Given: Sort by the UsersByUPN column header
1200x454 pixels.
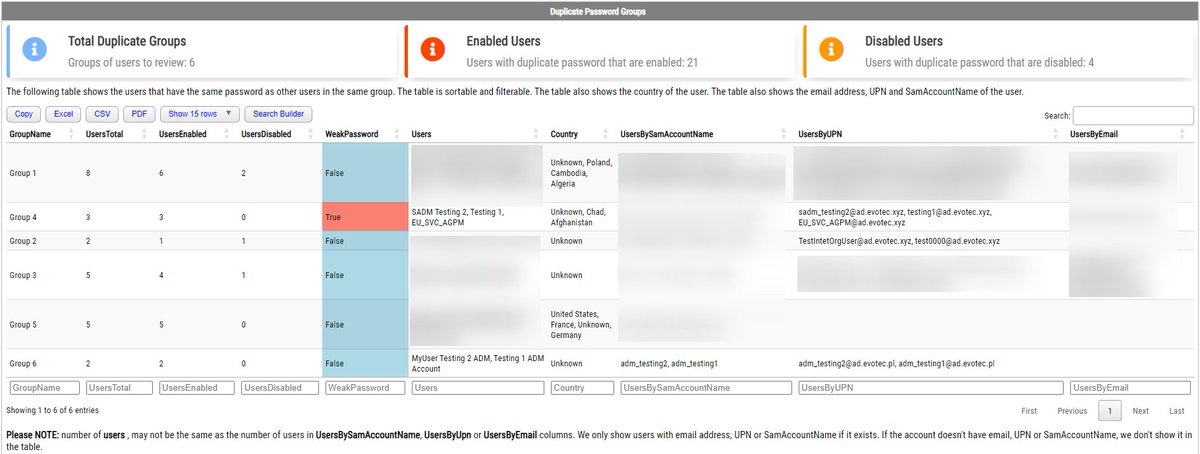Looking at the screenshot, I should (x=930, y=134).
